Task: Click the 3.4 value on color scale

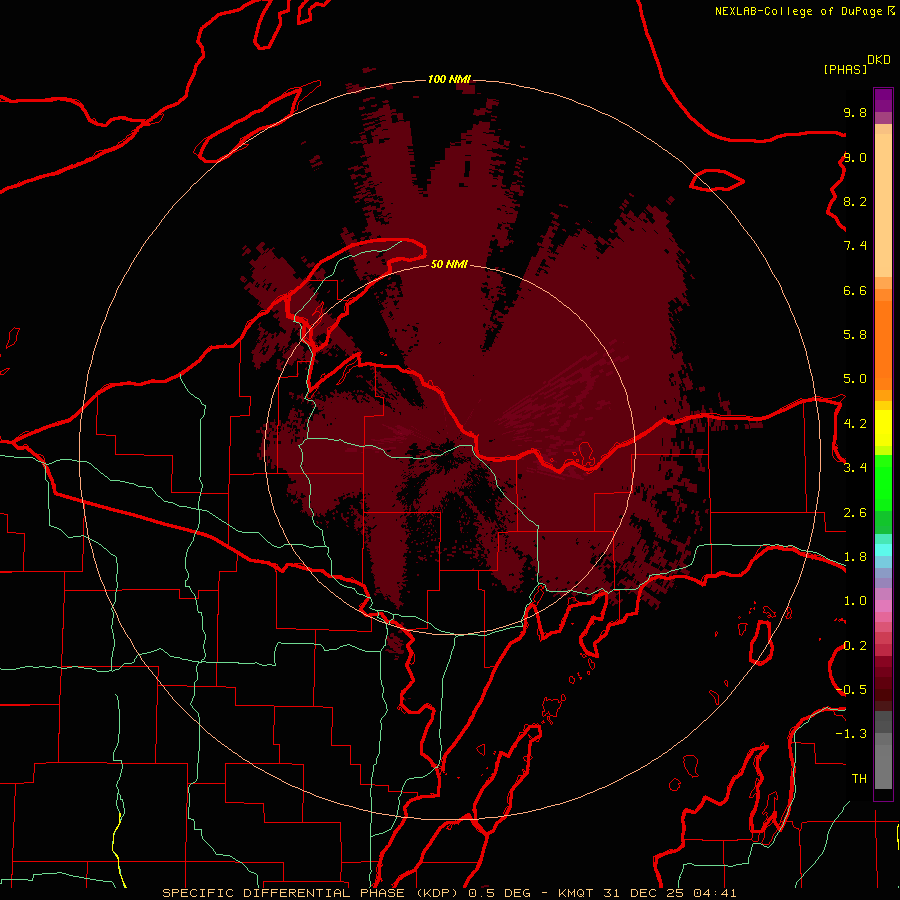Action: (x=855, y=468)
